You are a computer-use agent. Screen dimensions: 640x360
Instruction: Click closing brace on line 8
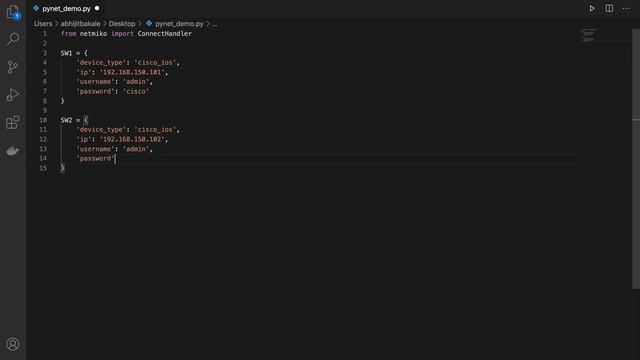(x=62, y=101)
